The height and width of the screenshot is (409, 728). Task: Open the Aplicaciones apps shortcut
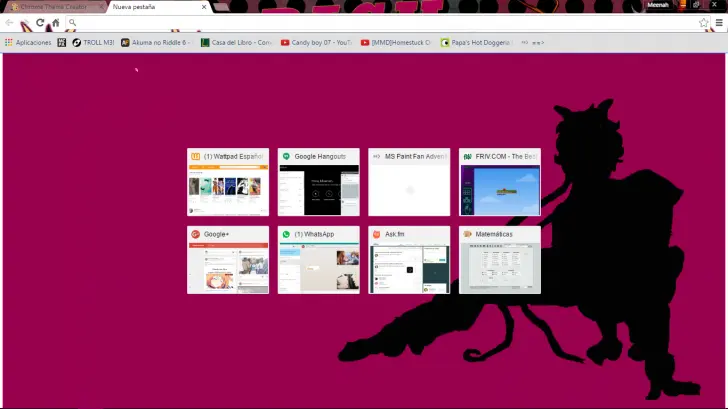pyautogui.click(x=28, y=42)
